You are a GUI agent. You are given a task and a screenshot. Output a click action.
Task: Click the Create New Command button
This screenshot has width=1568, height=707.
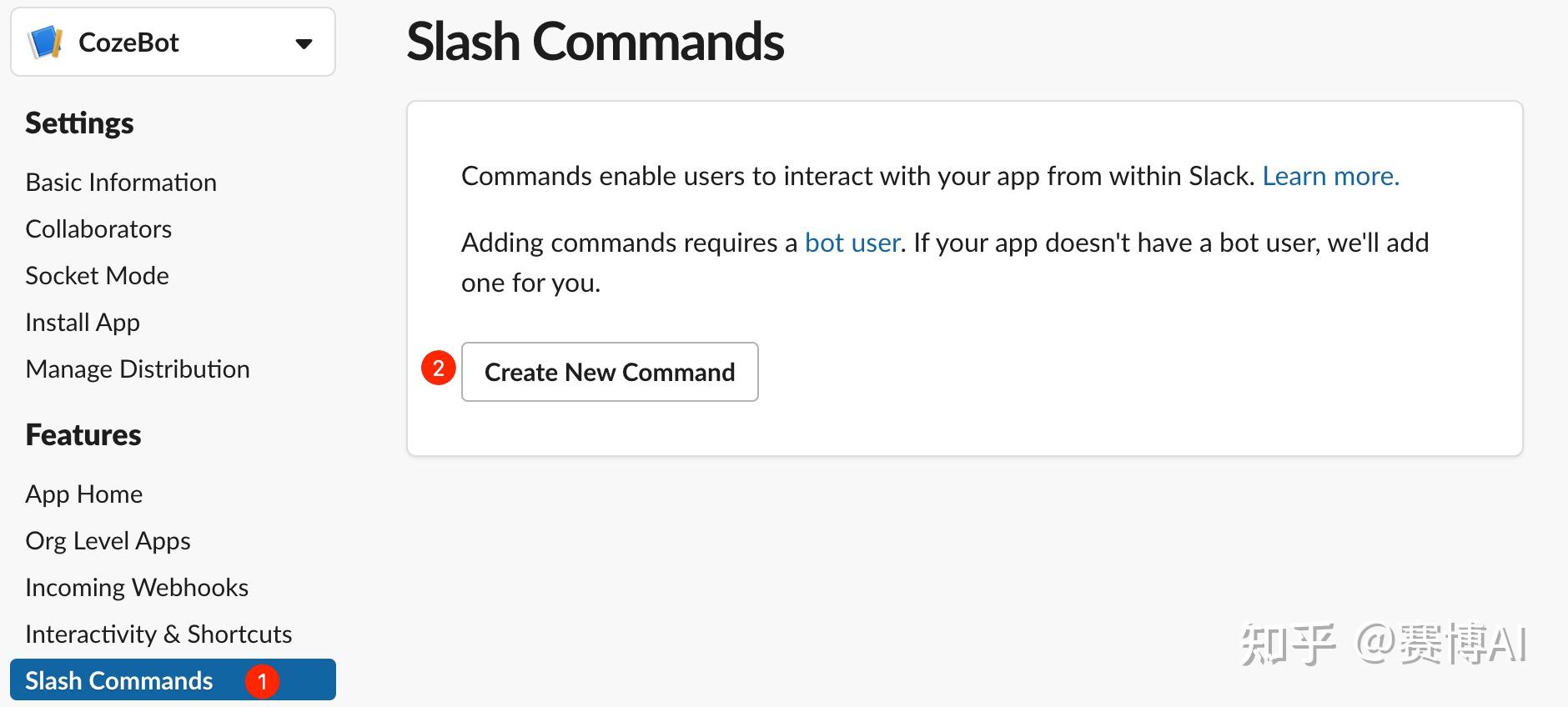click(x=610, y=372)
